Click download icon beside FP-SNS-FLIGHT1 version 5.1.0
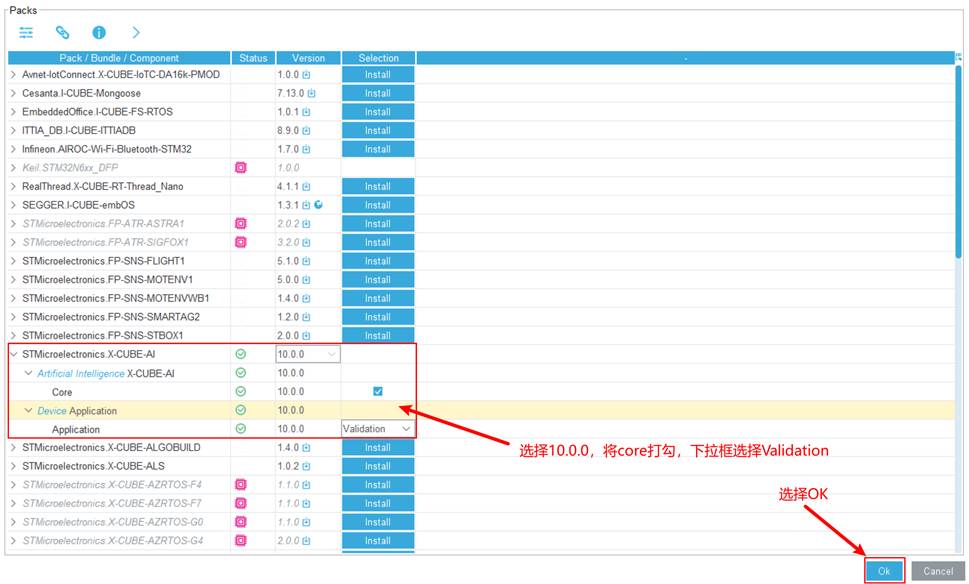This screenshot has width=969, height=584. 306,261
